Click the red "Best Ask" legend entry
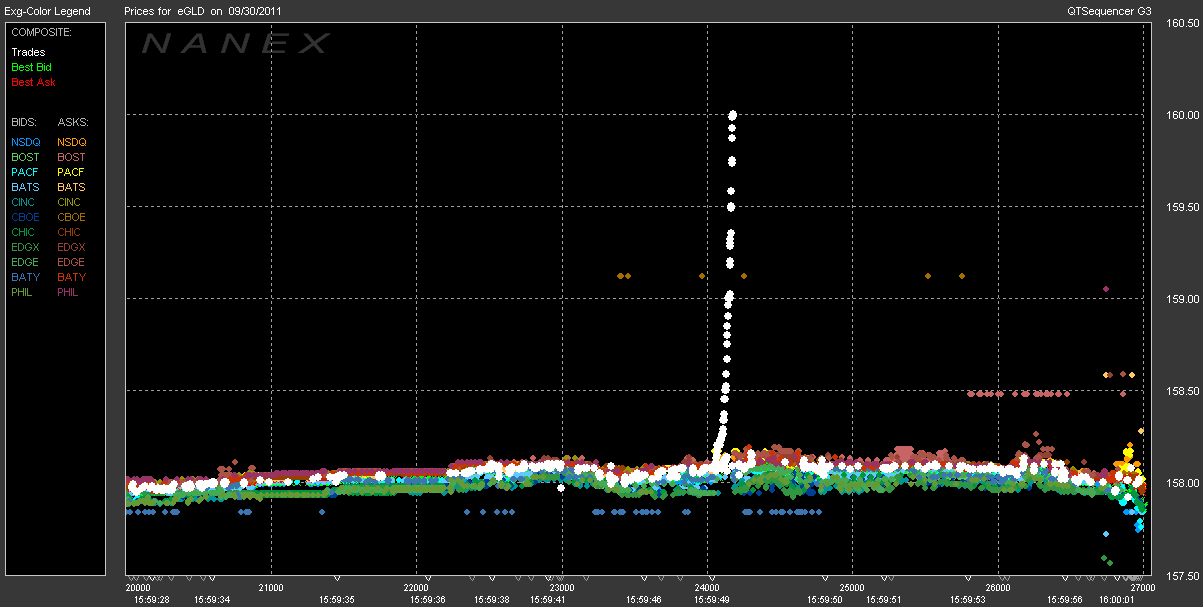The image size is (1203, 607). tap(33, 82)
